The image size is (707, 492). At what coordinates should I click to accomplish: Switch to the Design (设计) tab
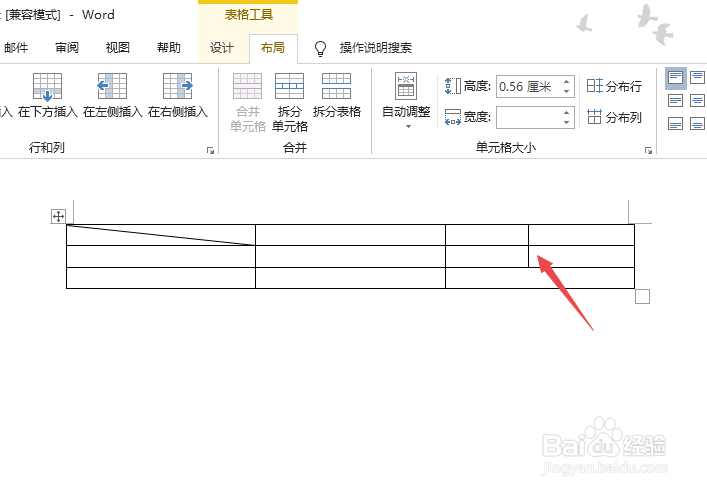tap(222, 48)
